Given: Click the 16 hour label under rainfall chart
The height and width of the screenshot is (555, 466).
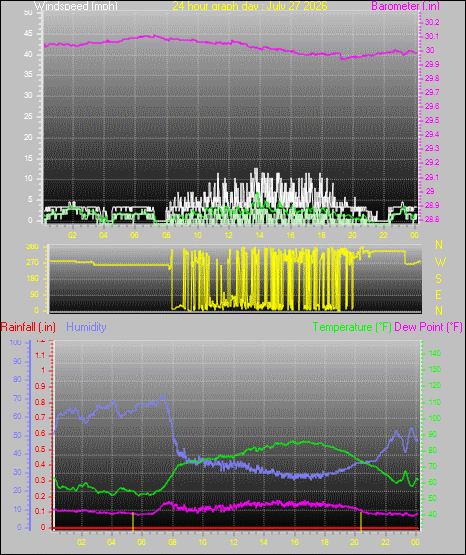Looking at the screenshot, I should point(294,542).
